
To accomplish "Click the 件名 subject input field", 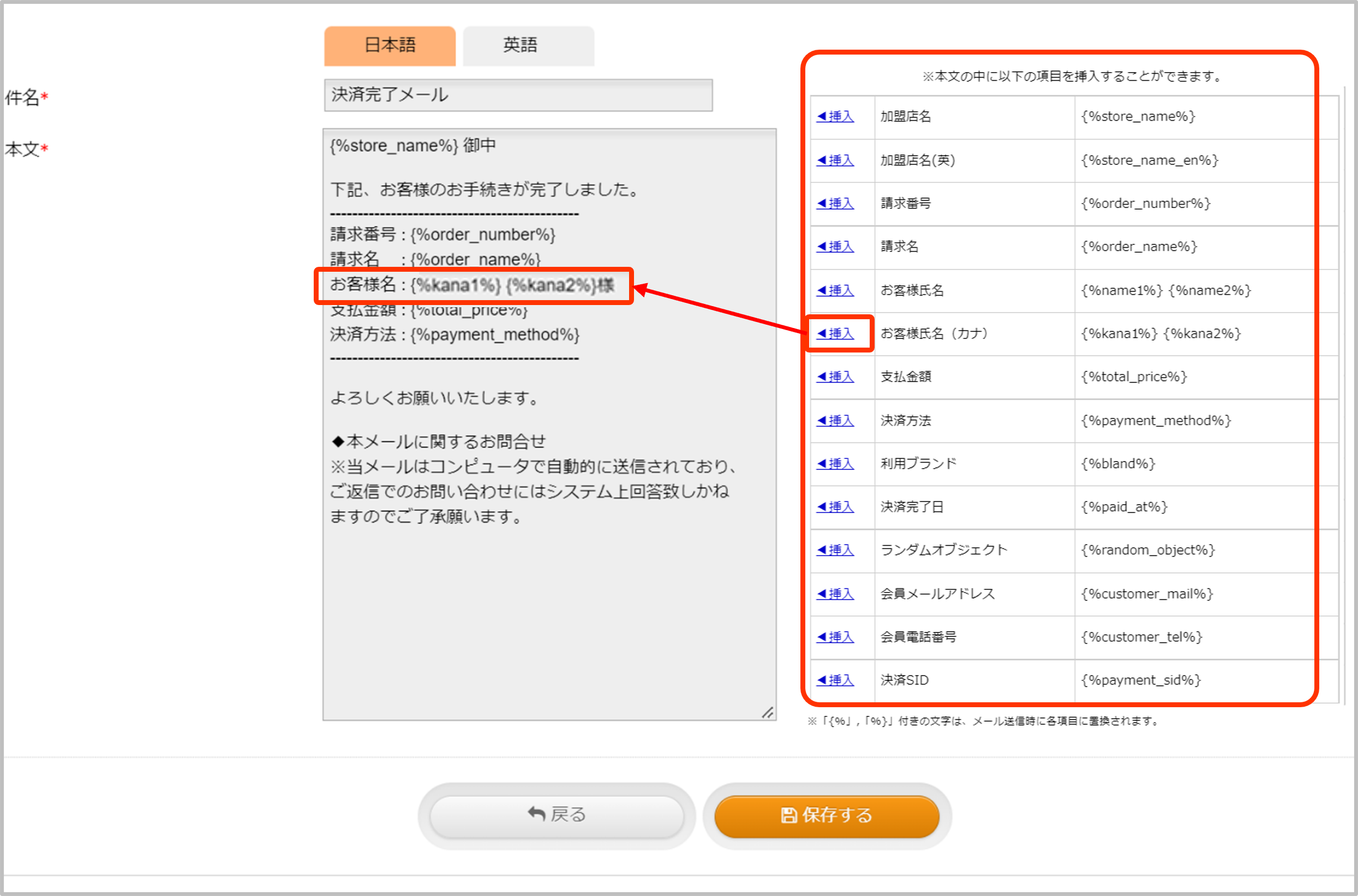I will pos(518,95).
